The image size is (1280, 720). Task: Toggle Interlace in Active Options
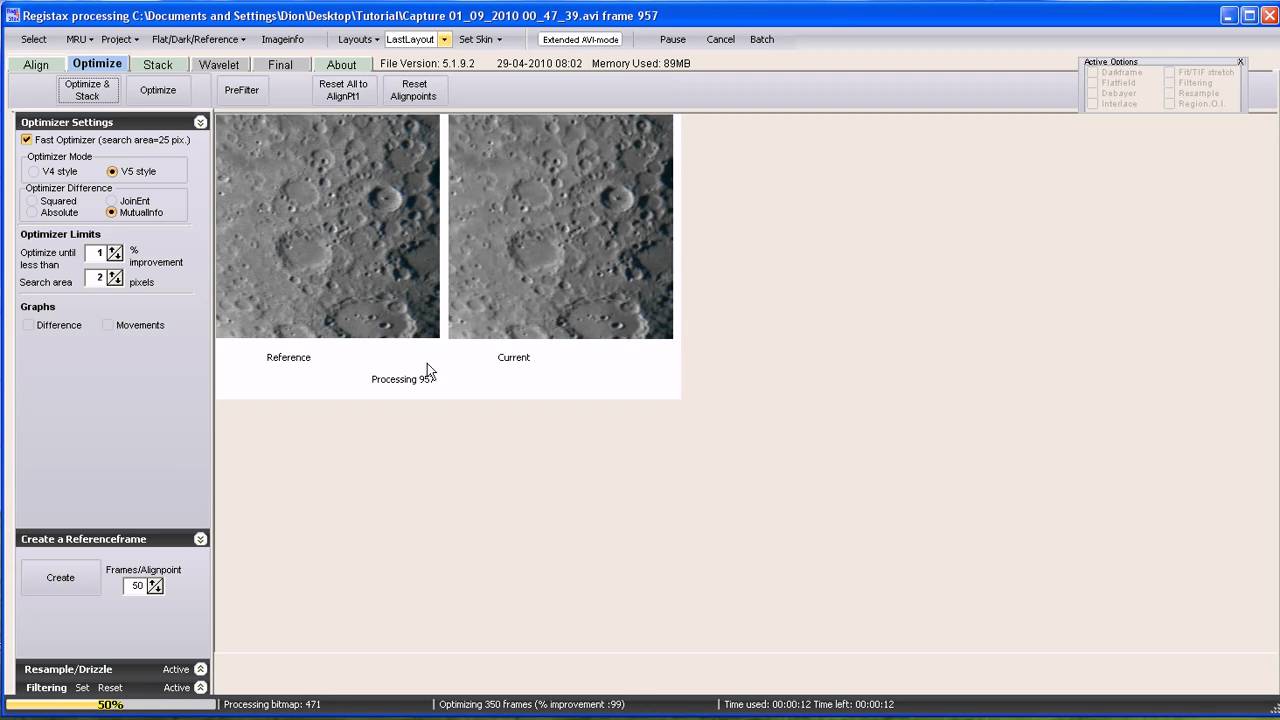pyautogui.click(x=1093, y=104)
